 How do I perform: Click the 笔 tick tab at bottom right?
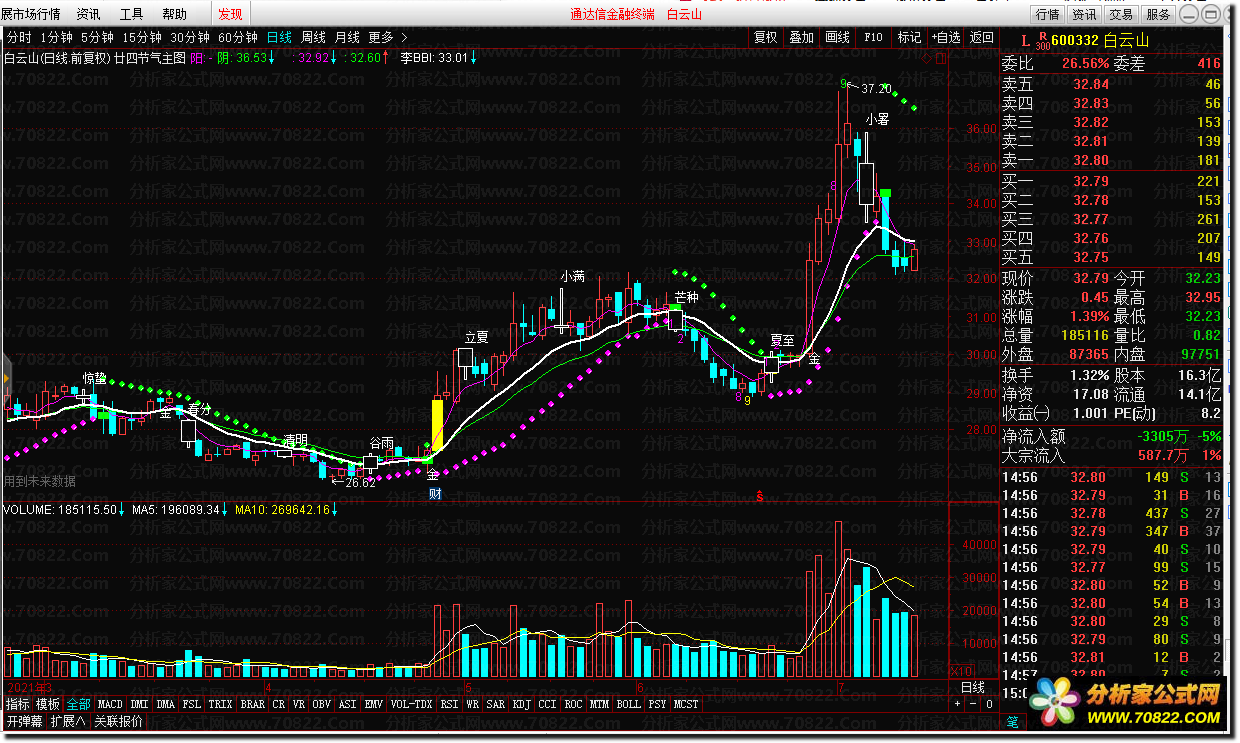(1013, 722)
